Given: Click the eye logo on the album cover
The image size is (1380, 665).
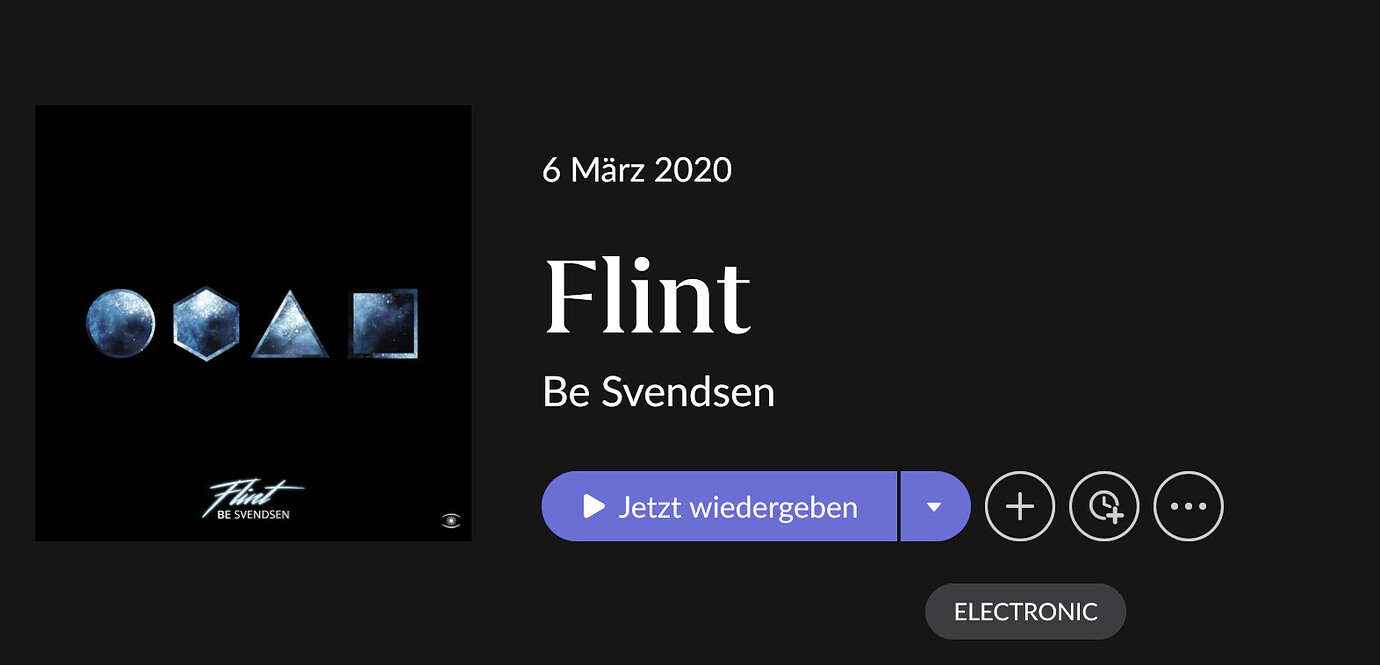Looking at the screenshot, I should pyautogui.click(x=452, y=520).
